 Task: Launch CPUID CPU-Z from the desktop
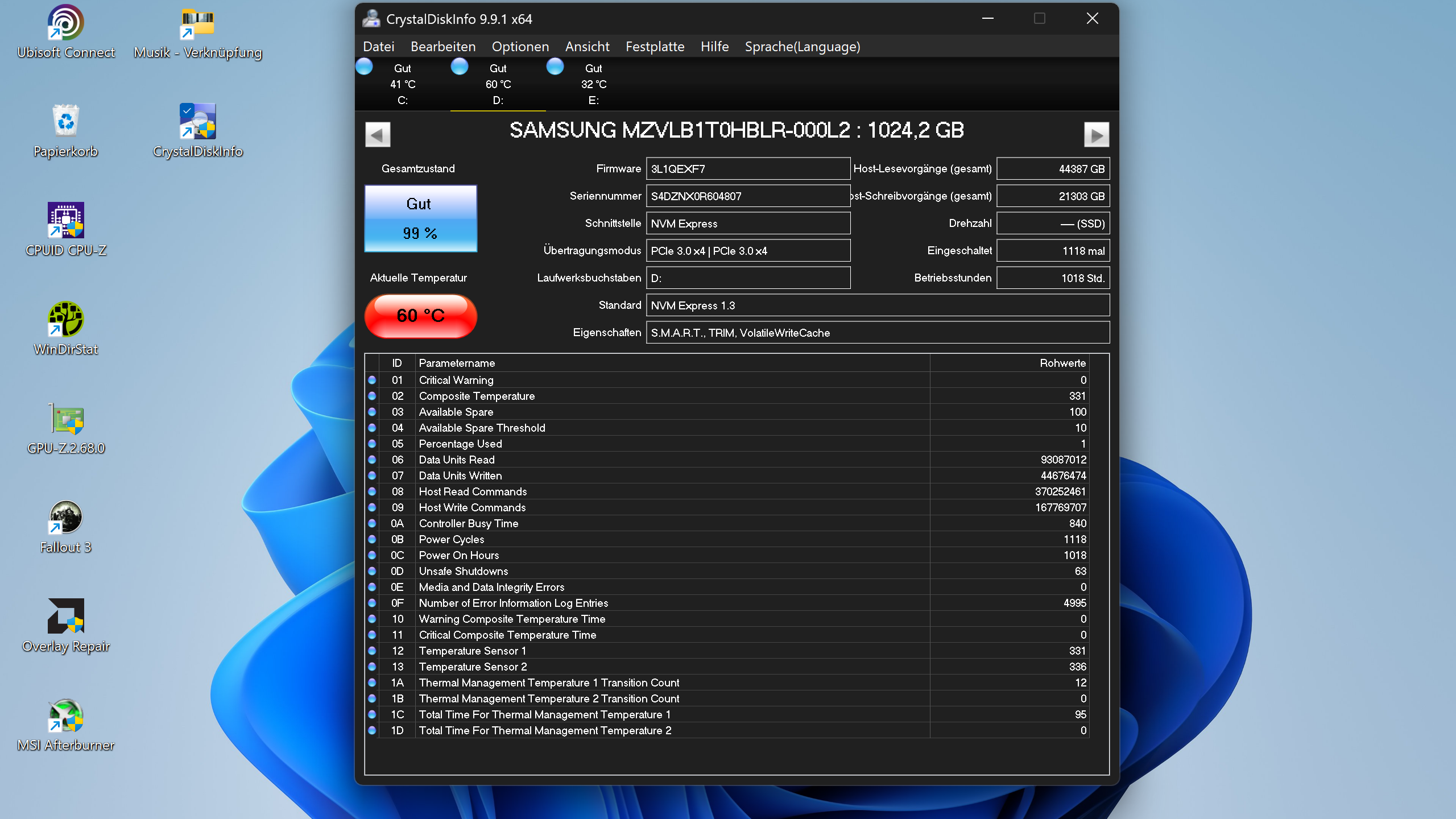tap(65, 230)
